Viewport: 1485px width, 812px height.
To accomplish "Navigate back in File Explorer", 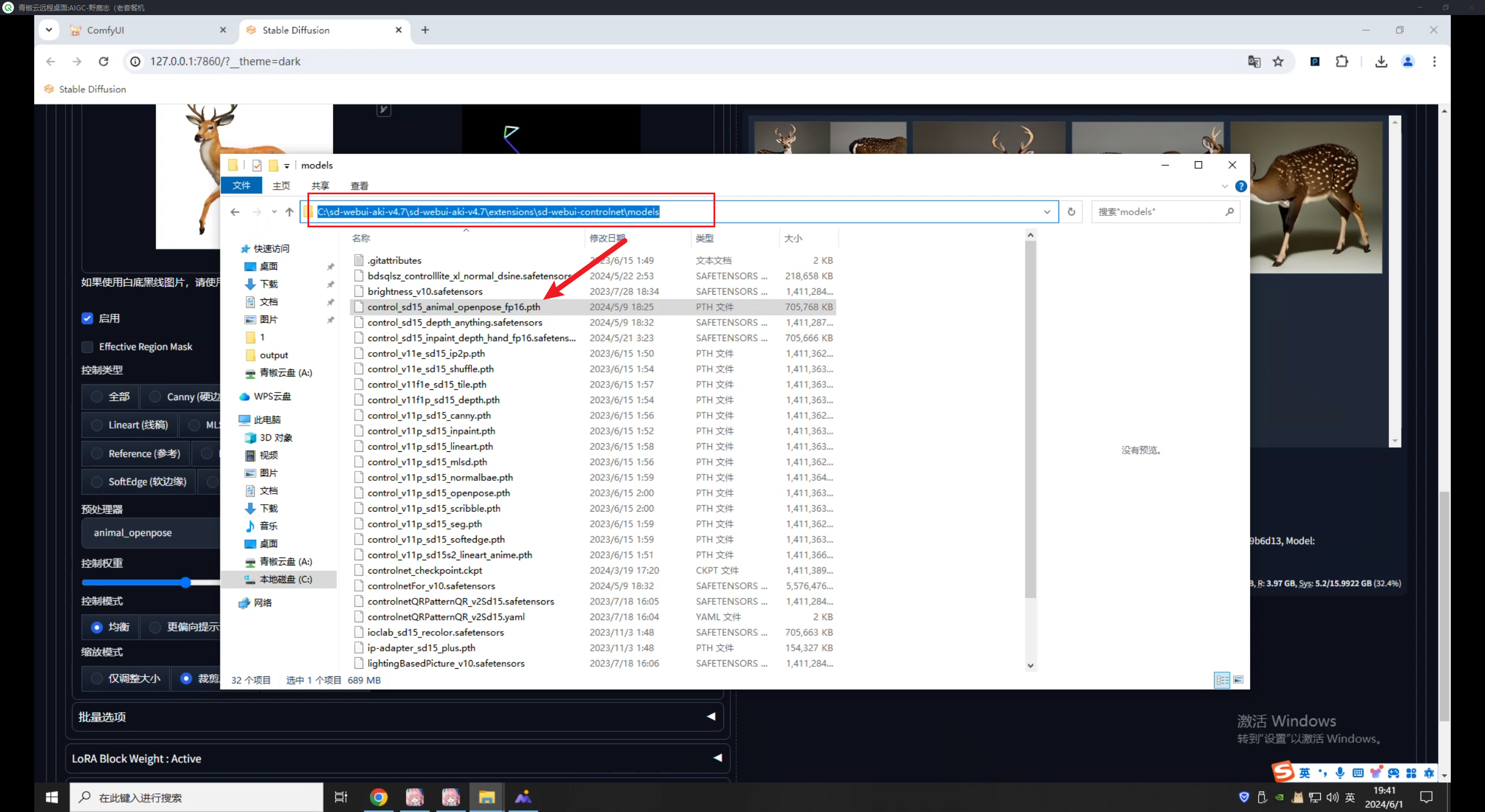I will (235, 212).
